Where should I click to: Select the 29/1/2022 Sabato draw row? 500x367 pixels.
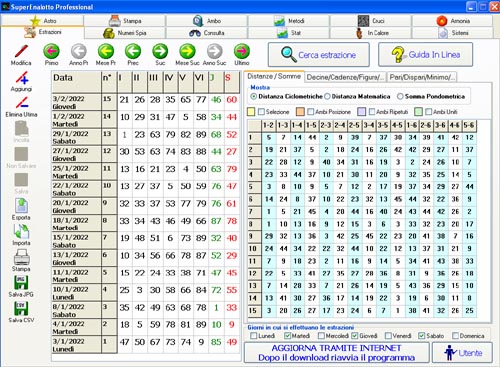[146, 137]
